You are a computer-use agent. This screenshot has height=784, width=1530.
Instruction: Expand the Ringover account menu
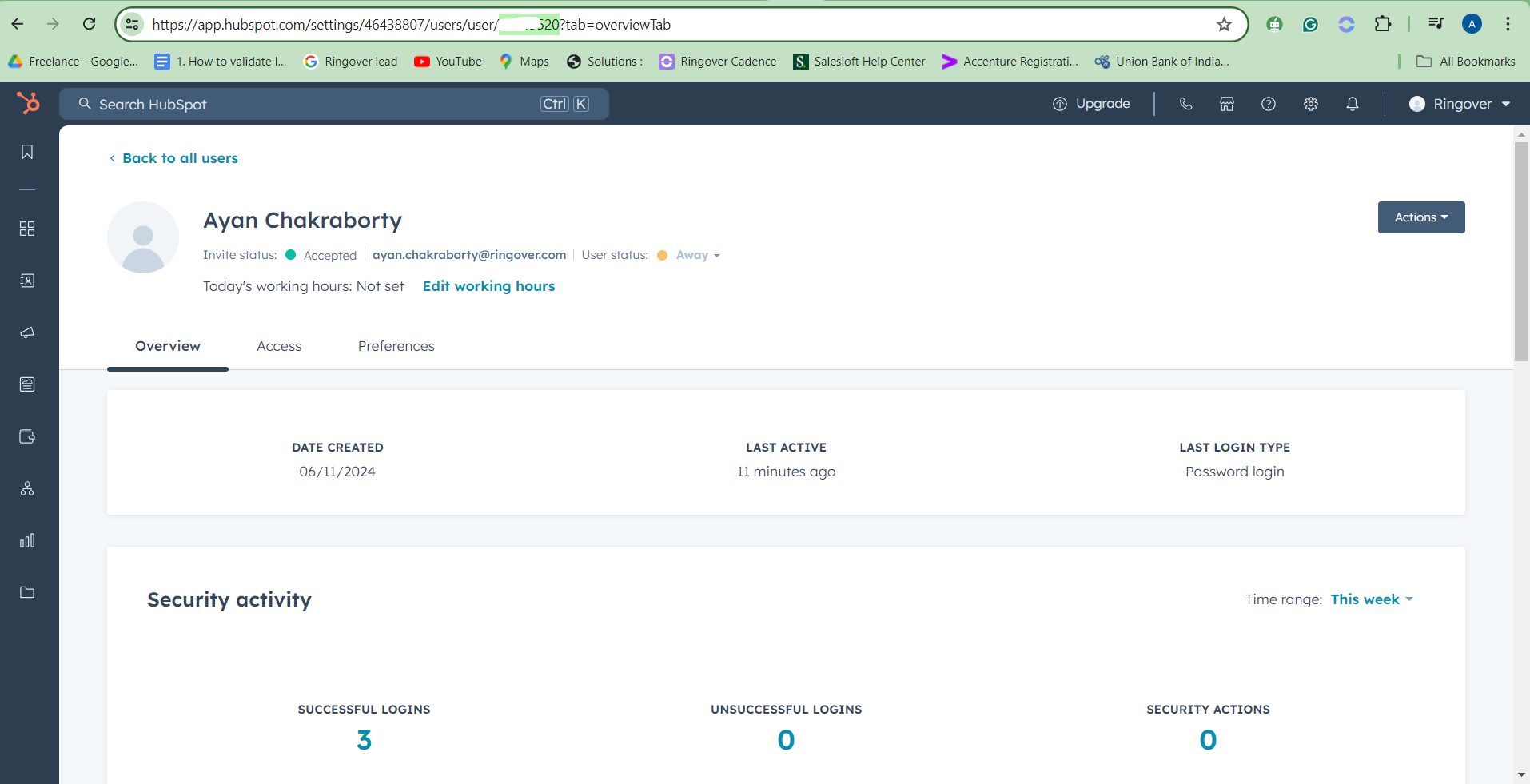click(1460, 104)
